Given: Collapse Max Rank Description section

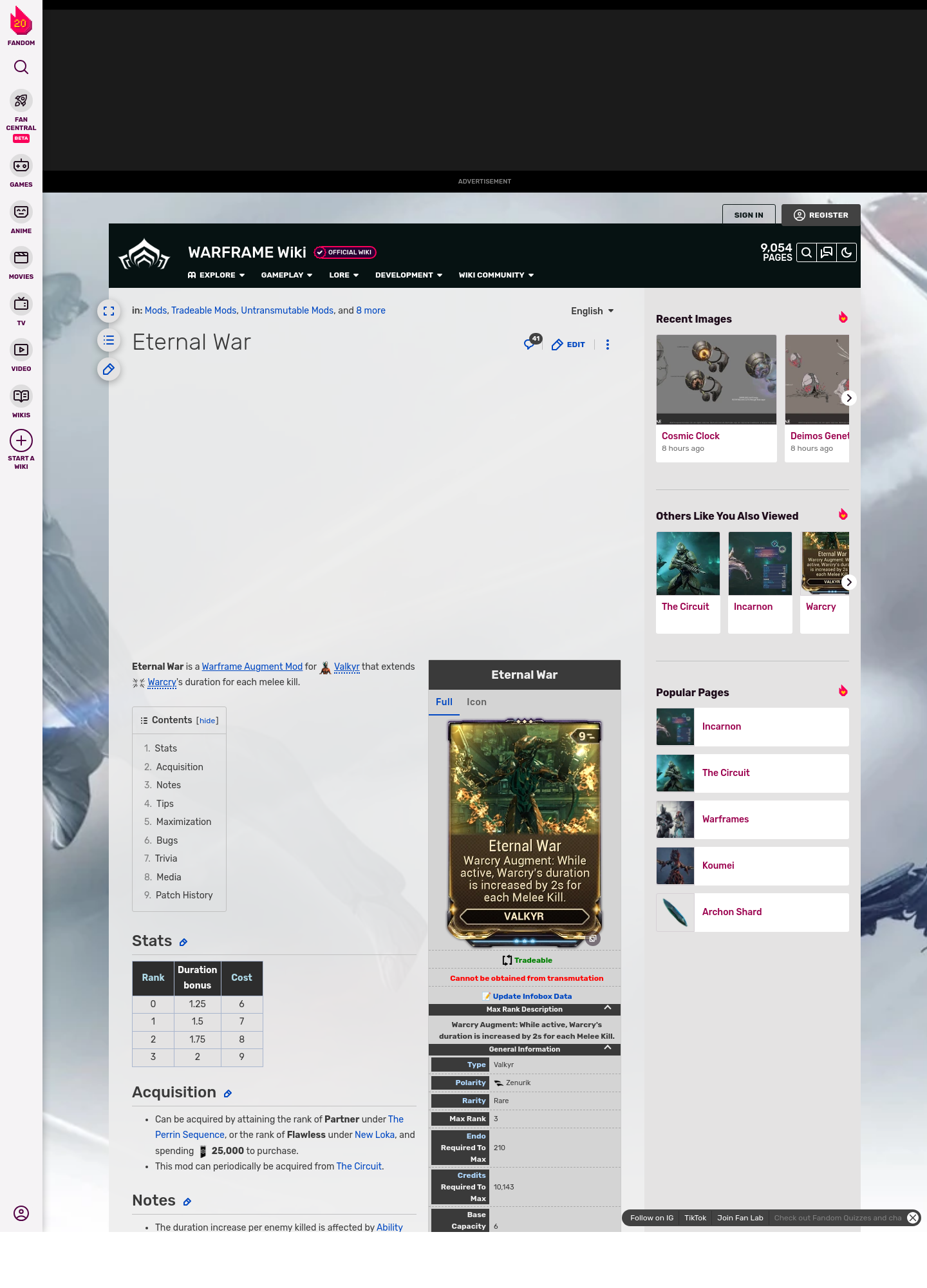Looking at the screenshot, I should pos(608,1008).
